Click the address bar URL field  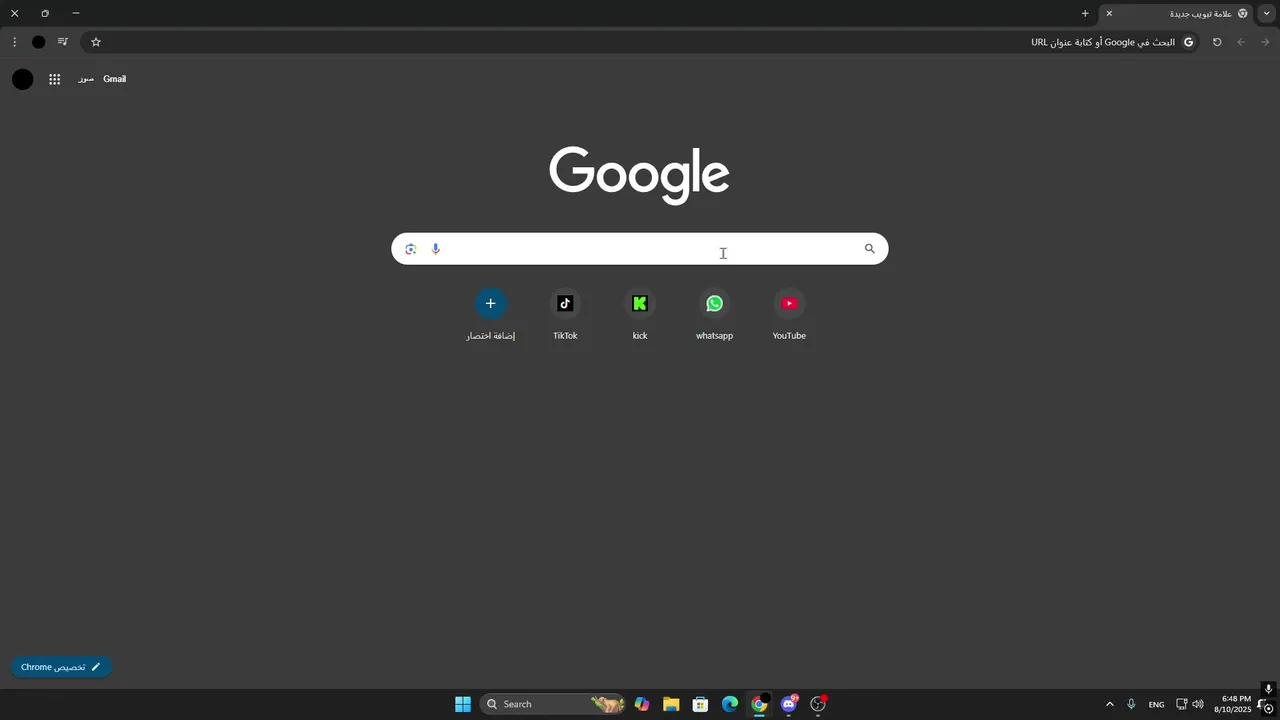(x=640, y=42)
